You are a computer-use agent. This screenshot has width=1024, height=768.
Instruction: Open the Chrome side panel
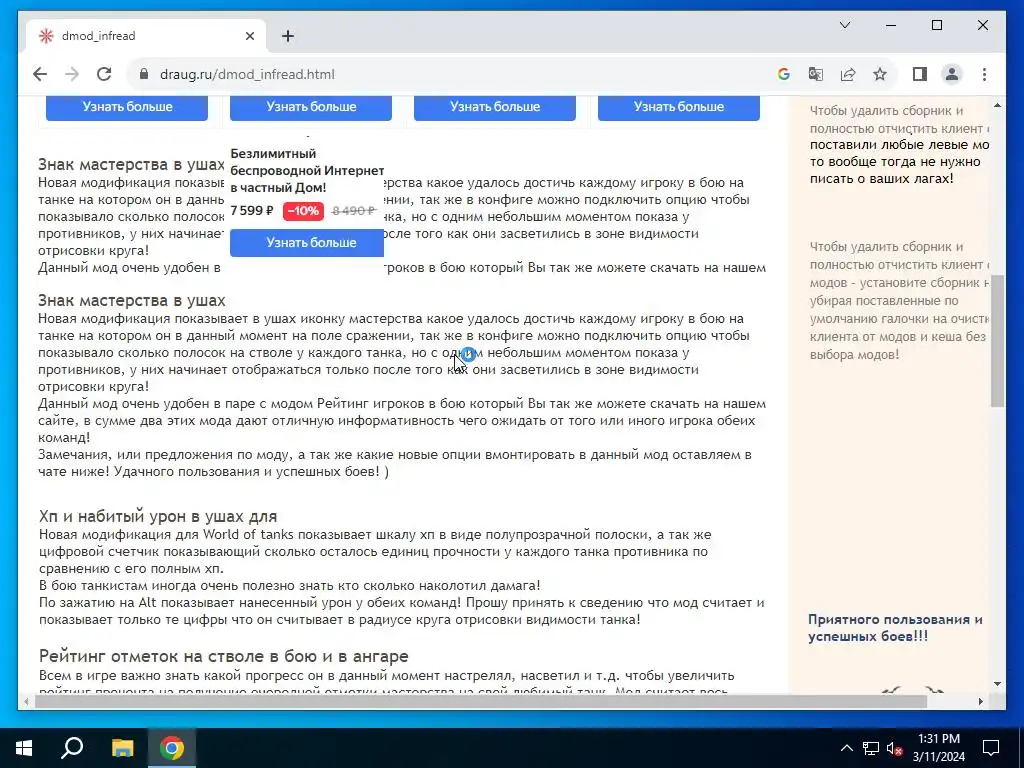pyautogui.click(x=920, y=74)
